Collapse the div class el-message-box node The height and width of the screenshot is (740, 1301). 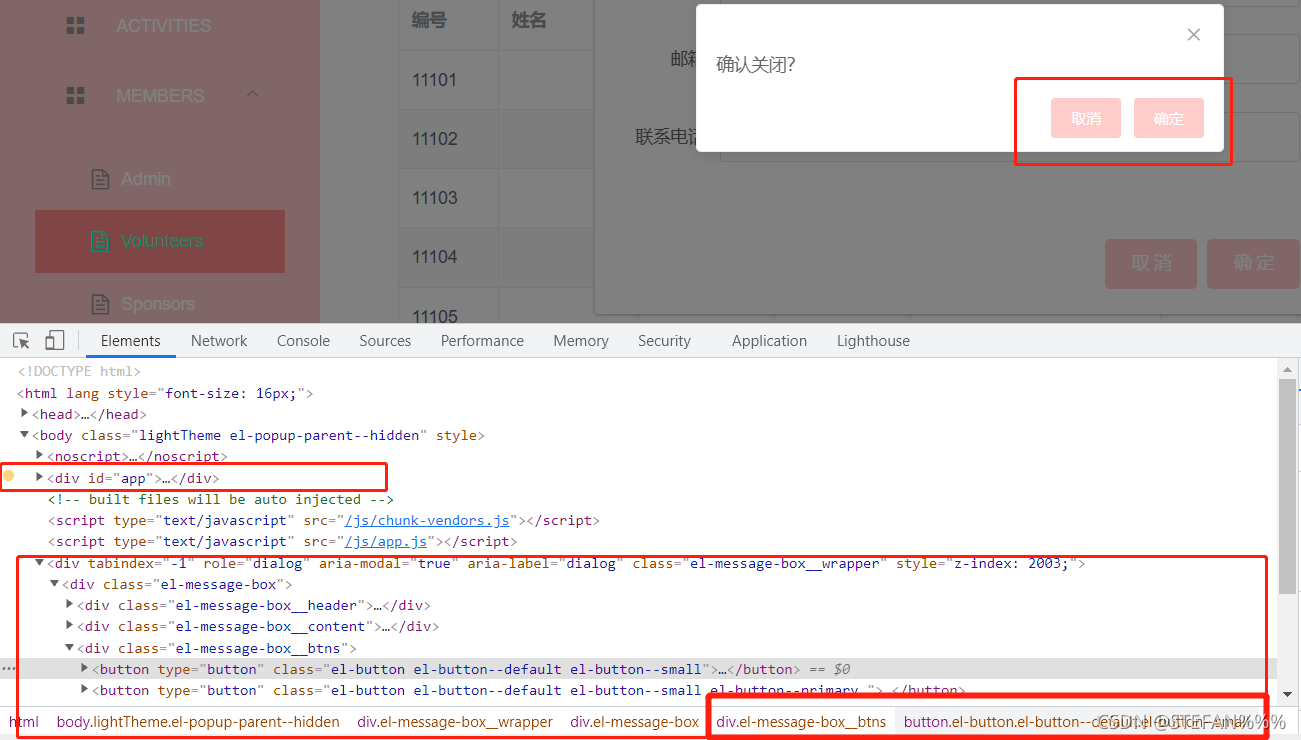point(55,584)
